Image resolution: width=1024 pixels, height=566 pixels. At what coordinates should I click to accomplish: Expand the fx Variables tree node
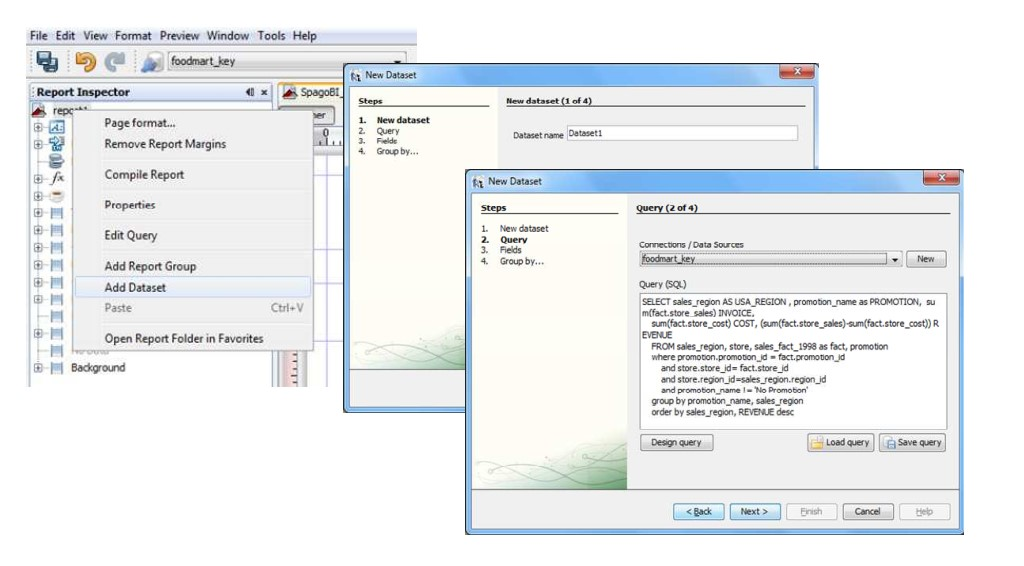[38, 178]
